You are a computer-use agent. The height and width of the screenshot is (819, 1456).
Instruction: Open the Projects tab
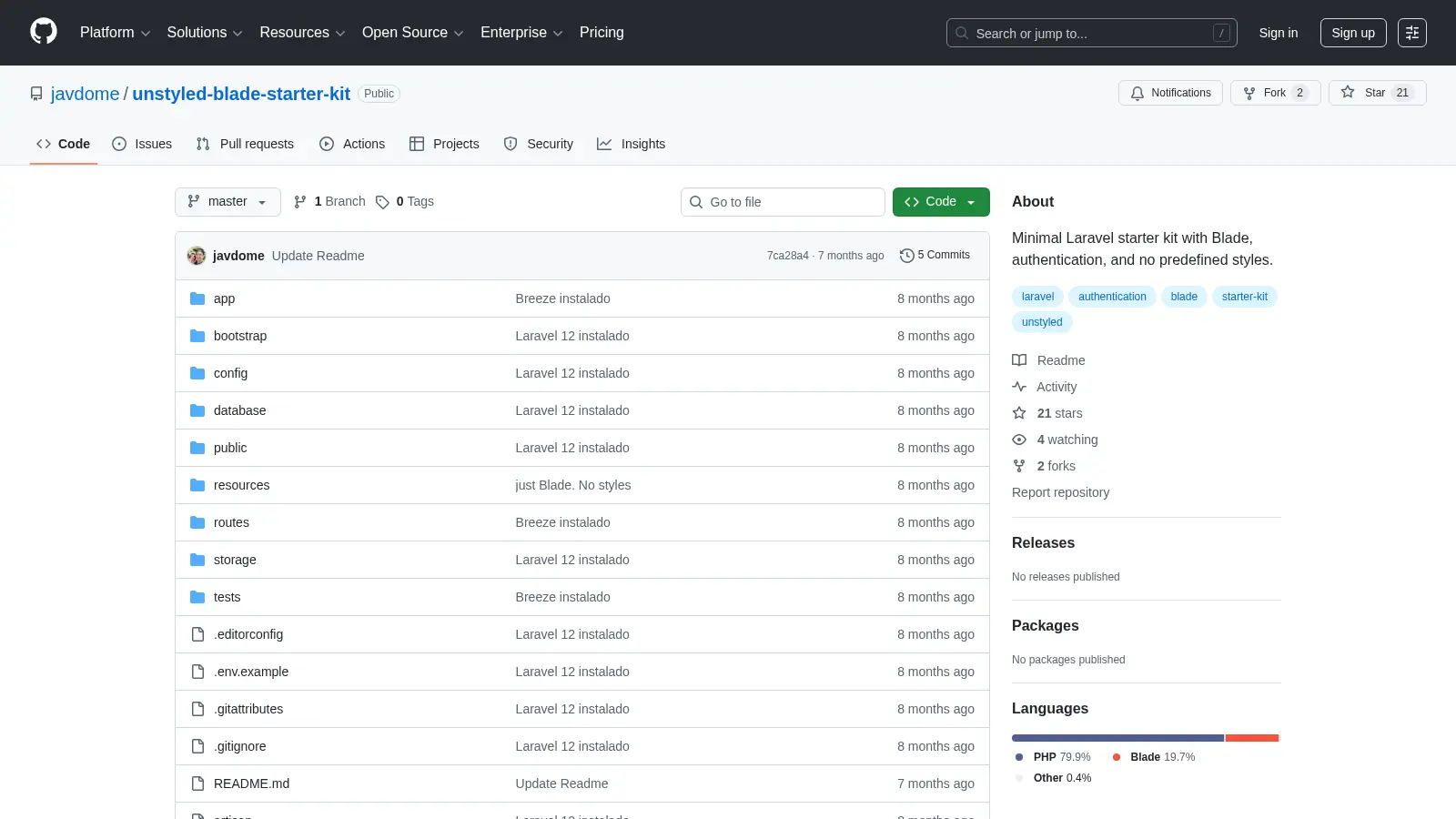click(444, 144)
